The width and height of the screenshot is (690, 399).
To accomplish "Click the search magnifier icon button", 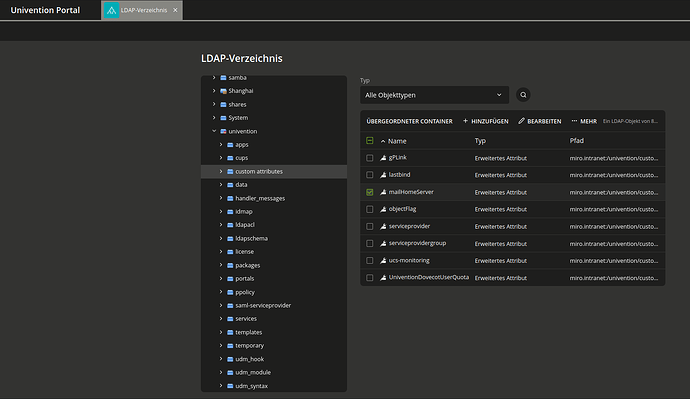I will point(523,95).
